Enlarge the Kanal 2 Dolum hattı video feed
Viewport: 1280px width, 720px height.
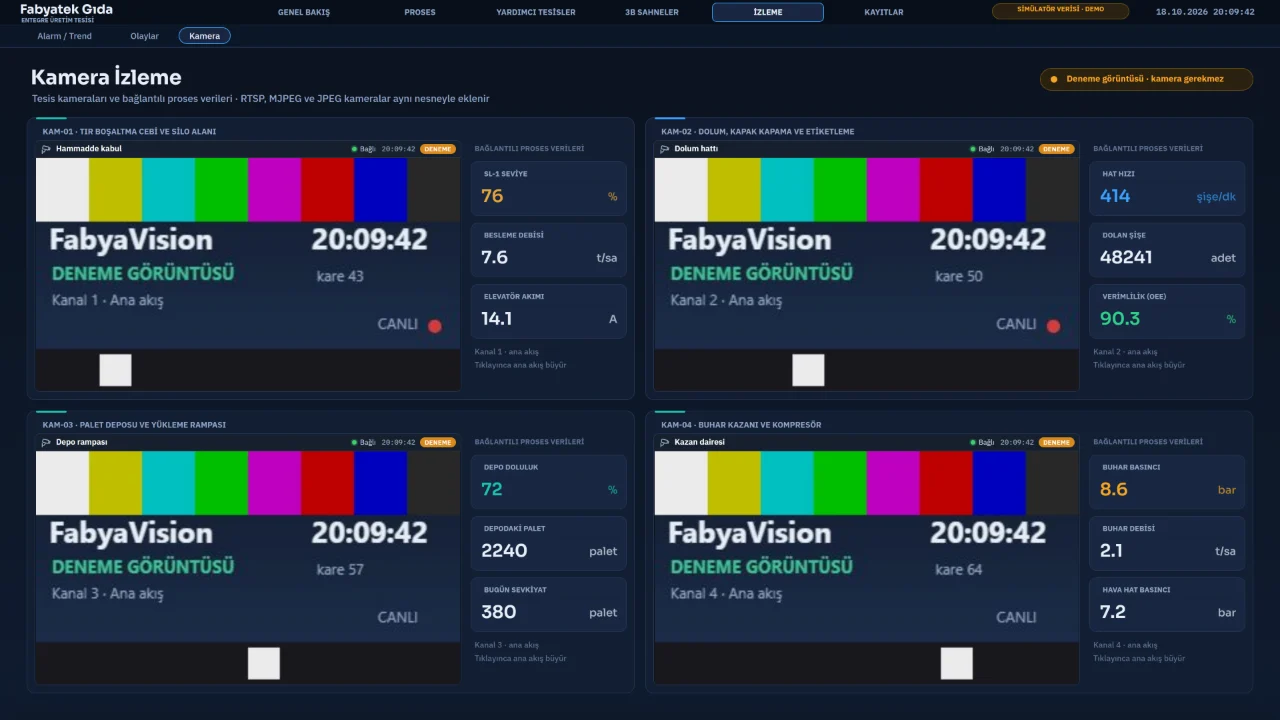867,273
